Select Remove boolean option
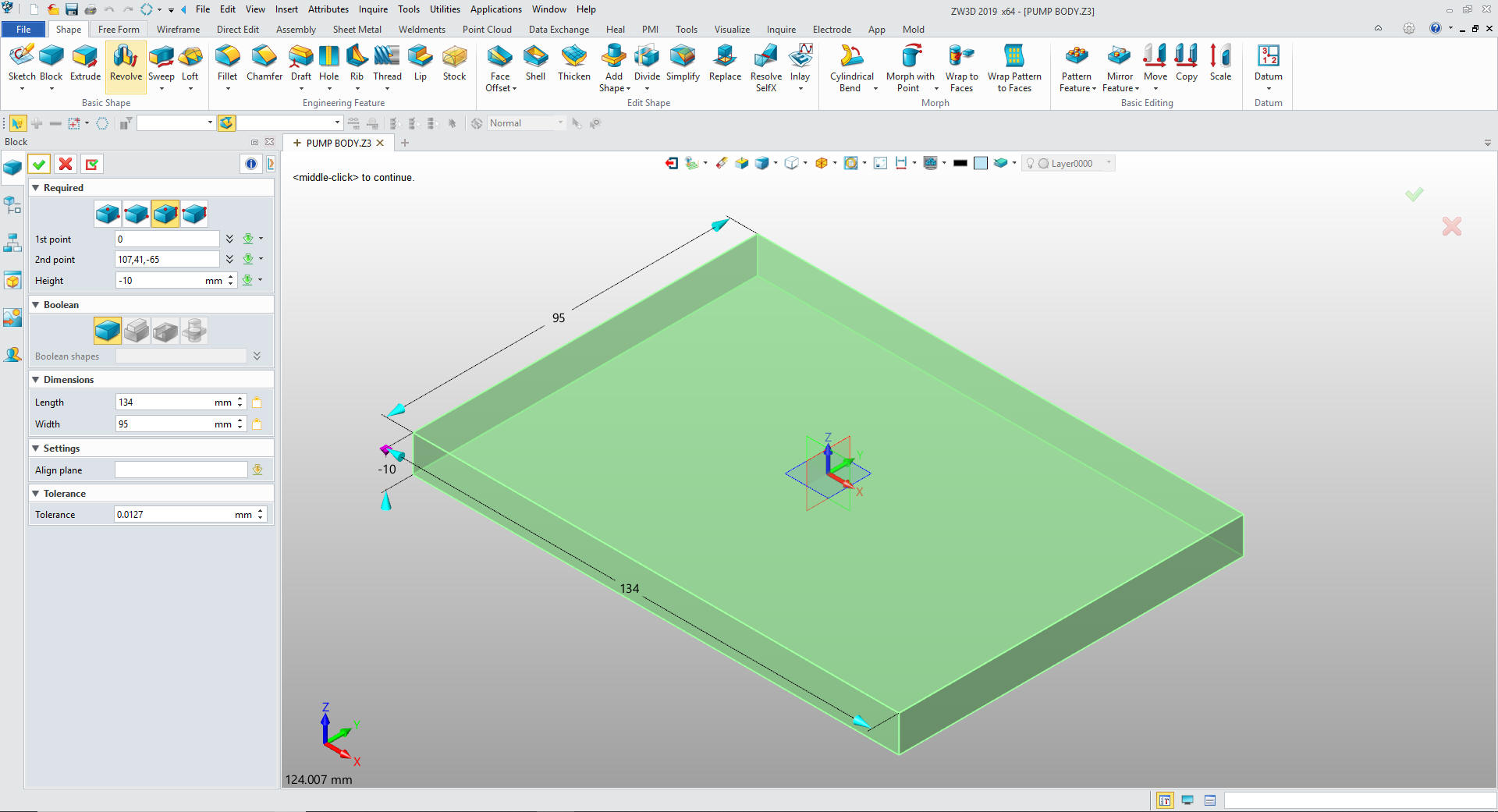1498x812 pixels. [165, 331]
